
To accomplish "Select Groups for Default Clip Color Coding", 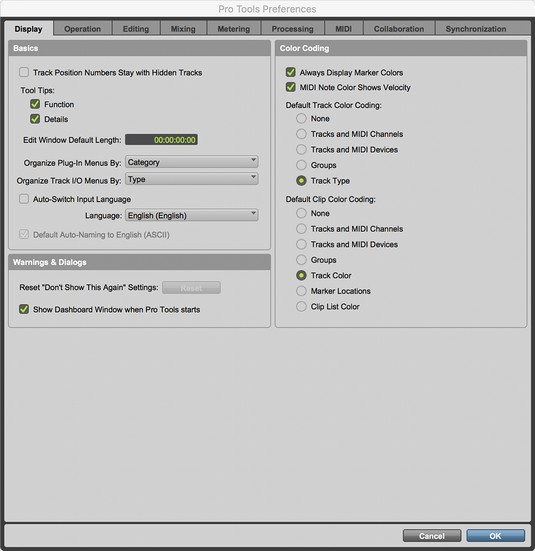I will 301,260.
